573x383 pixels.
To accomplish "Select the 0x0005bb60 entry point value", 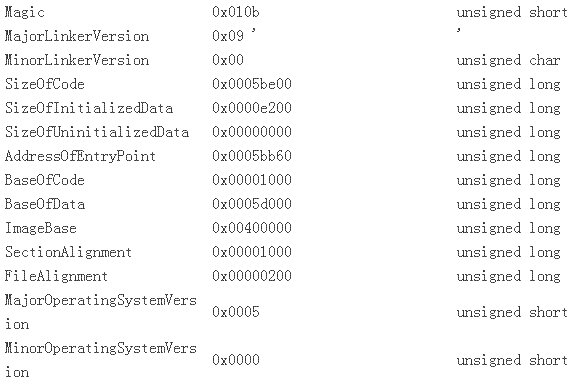I will [252, 156].
